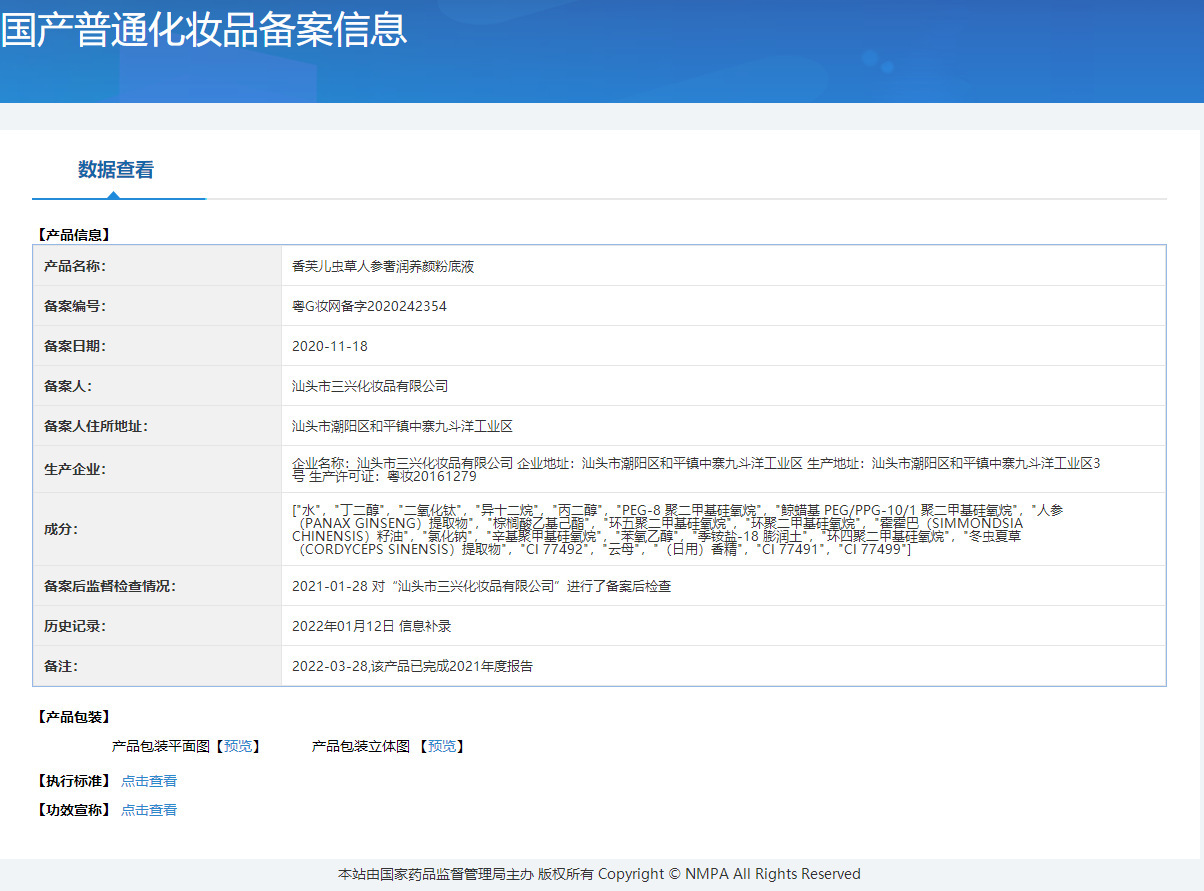The width and height of the screenshot is (1204, 891).
Task: Select filer name 汕头市三兴化妆品有限公司 in 备案人 row
Action: click(370, 386)
